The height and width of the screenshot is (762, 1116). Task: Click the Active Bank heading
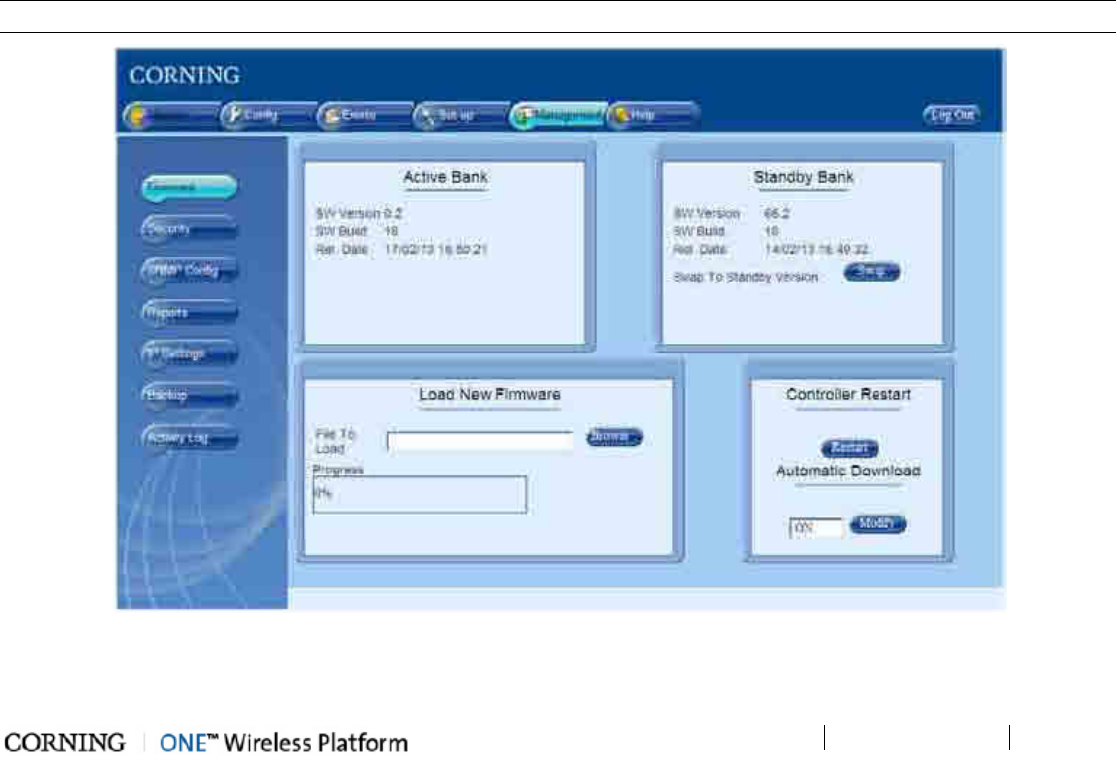(x=446, y=177)
